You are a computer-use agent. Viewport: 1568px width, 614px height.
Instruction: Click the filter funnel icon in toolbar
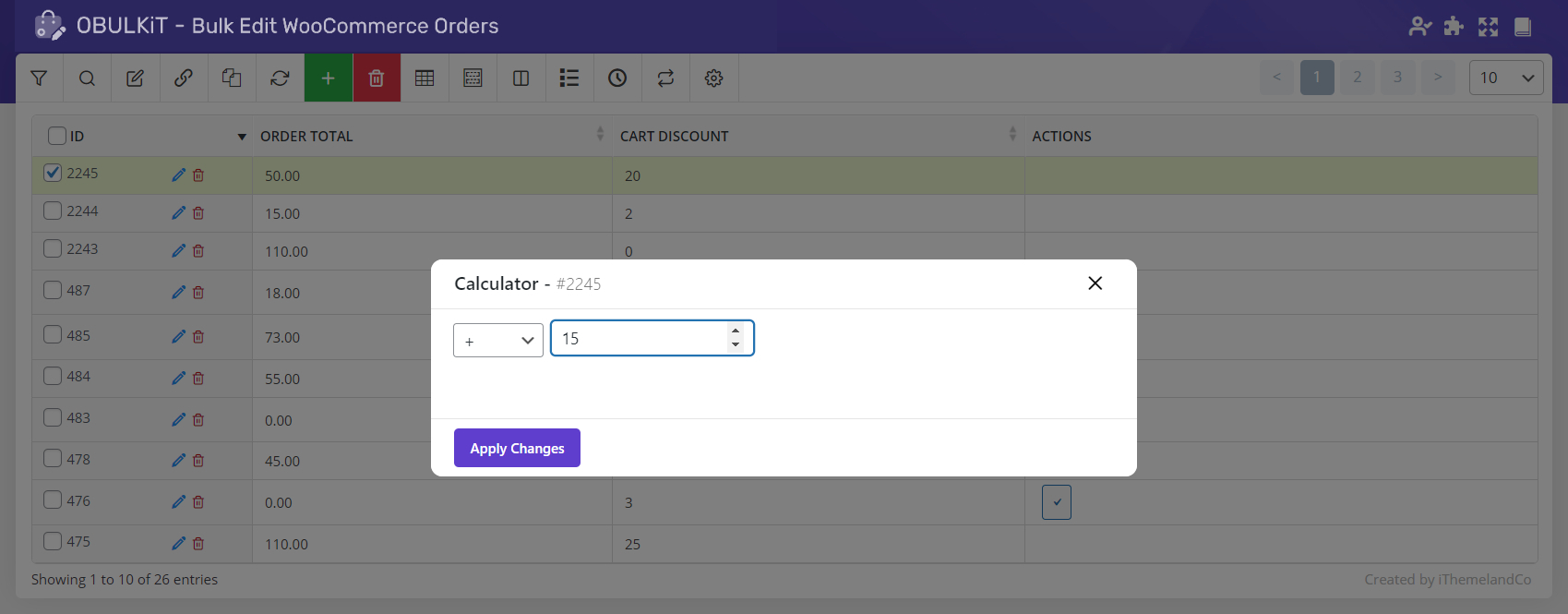pyautogui.click(x=39, y=78)
